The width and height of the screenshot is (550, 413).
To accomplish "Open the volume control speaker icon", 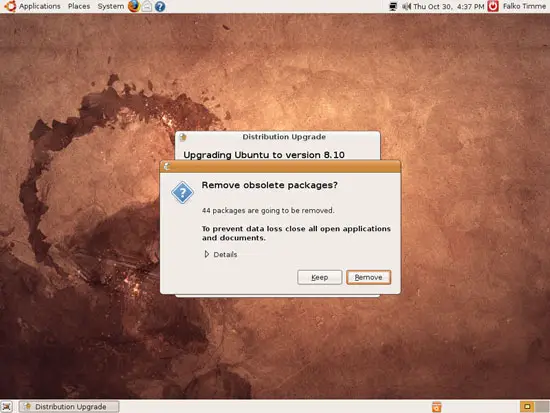I will 406,6.
